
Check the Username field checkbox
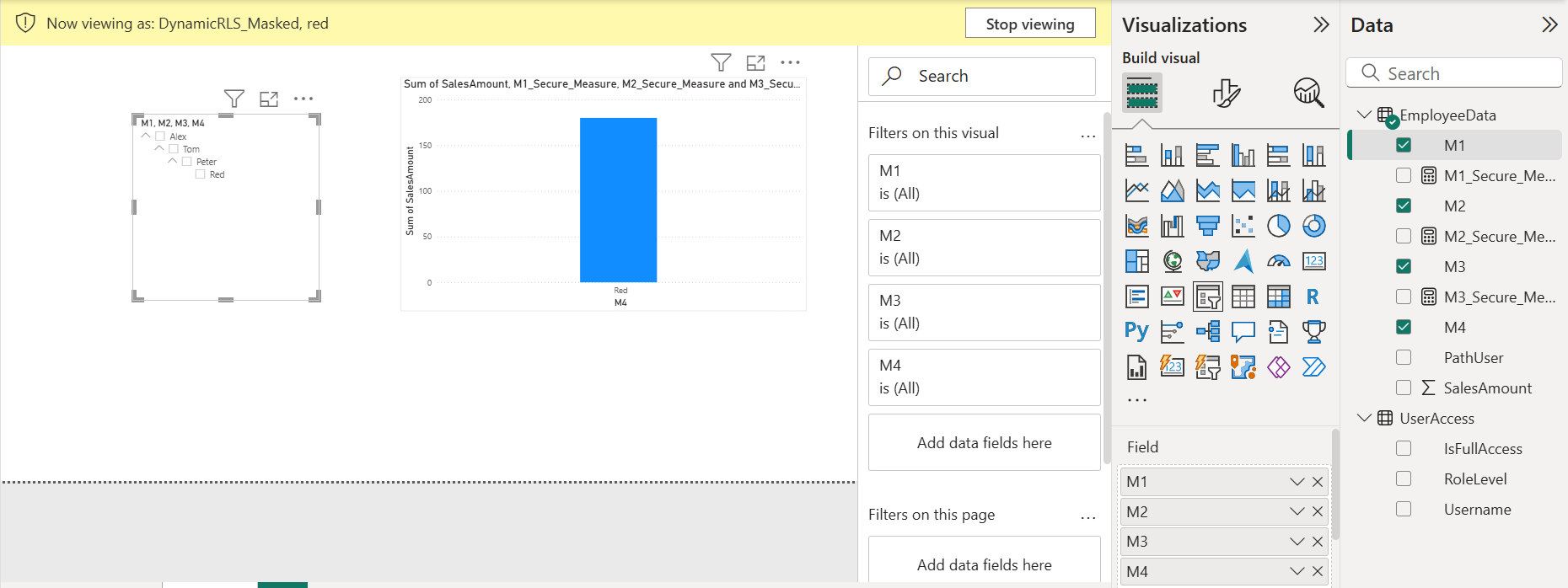1404,509
